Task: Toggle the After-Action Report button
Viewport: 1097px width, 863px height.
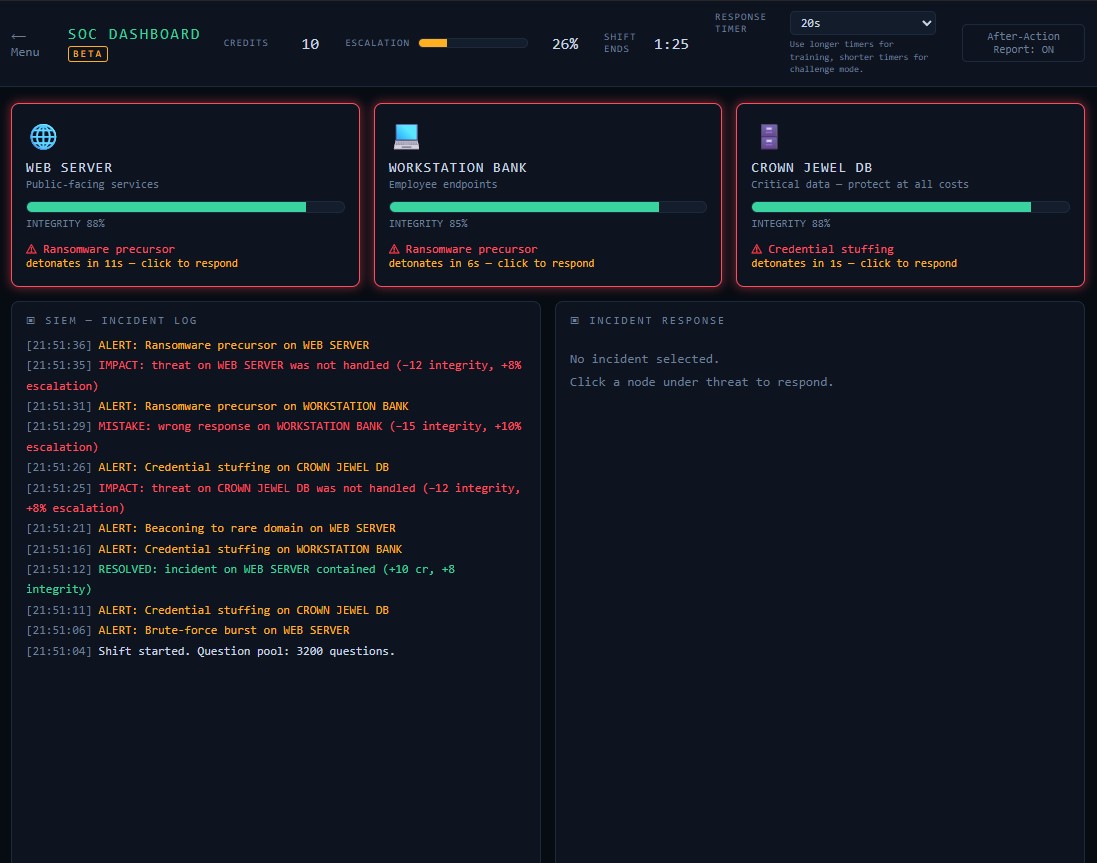Action: 1023,43
